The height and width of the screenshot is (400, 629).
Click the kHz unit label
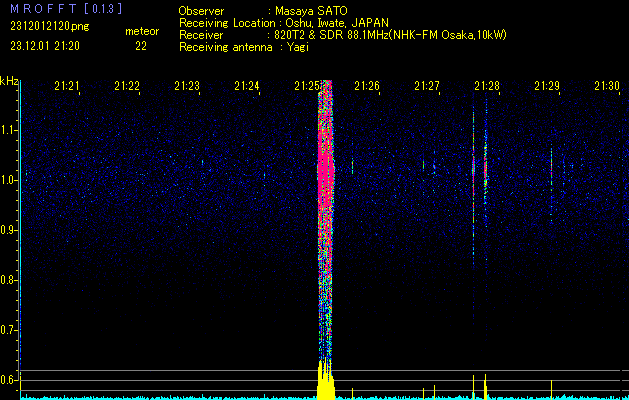click(x=9, y=81)
